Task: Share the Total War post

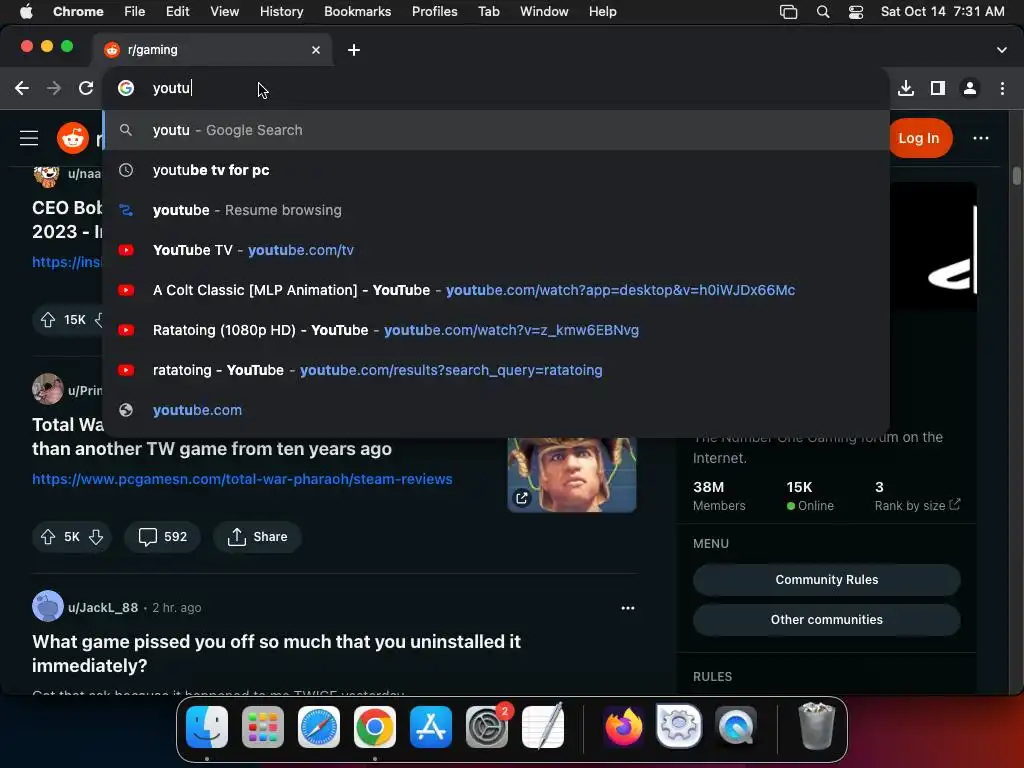Action: [257, 537]
